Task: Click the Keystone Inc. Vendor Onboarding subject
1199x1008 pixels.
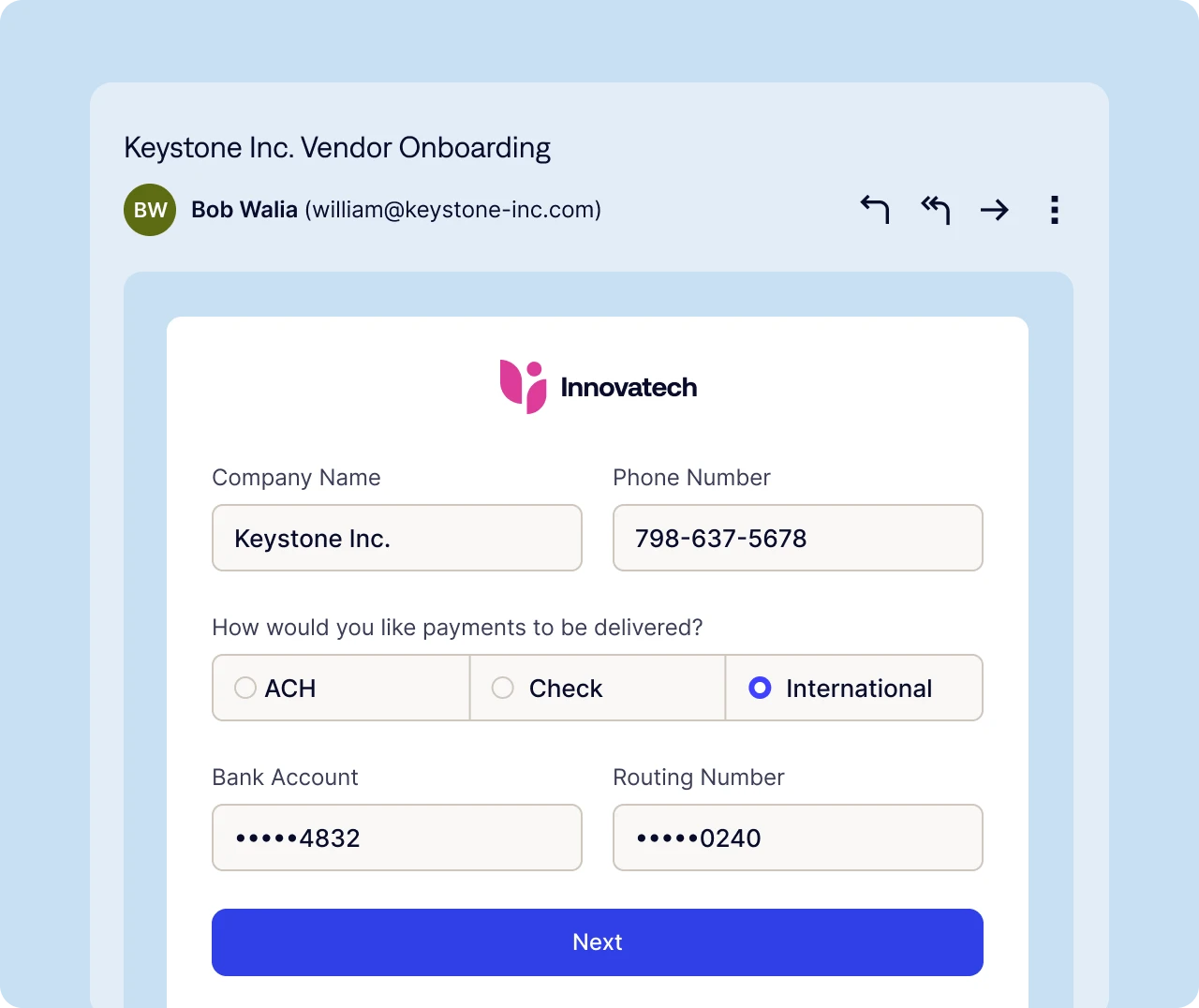Action: 337,148
